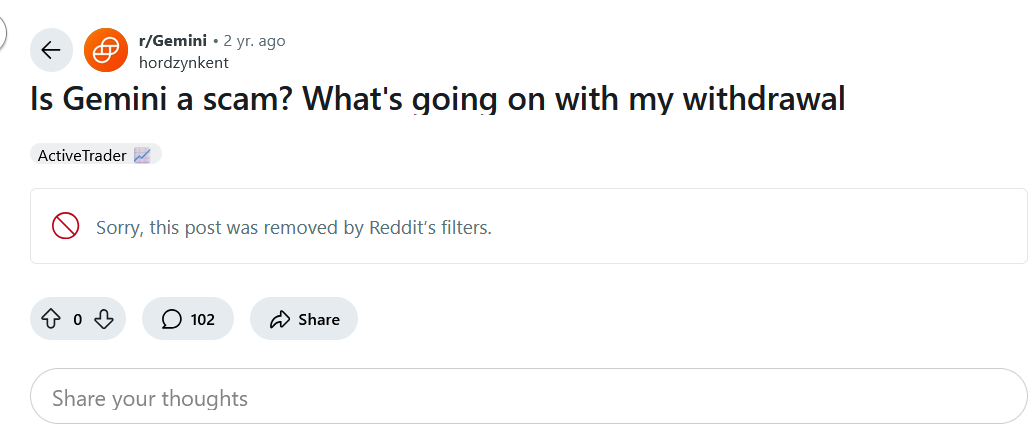Downvote the withdrawal post
Image resolution: width=1033 pixels, height=428 pixels.
tap(104, 319)
